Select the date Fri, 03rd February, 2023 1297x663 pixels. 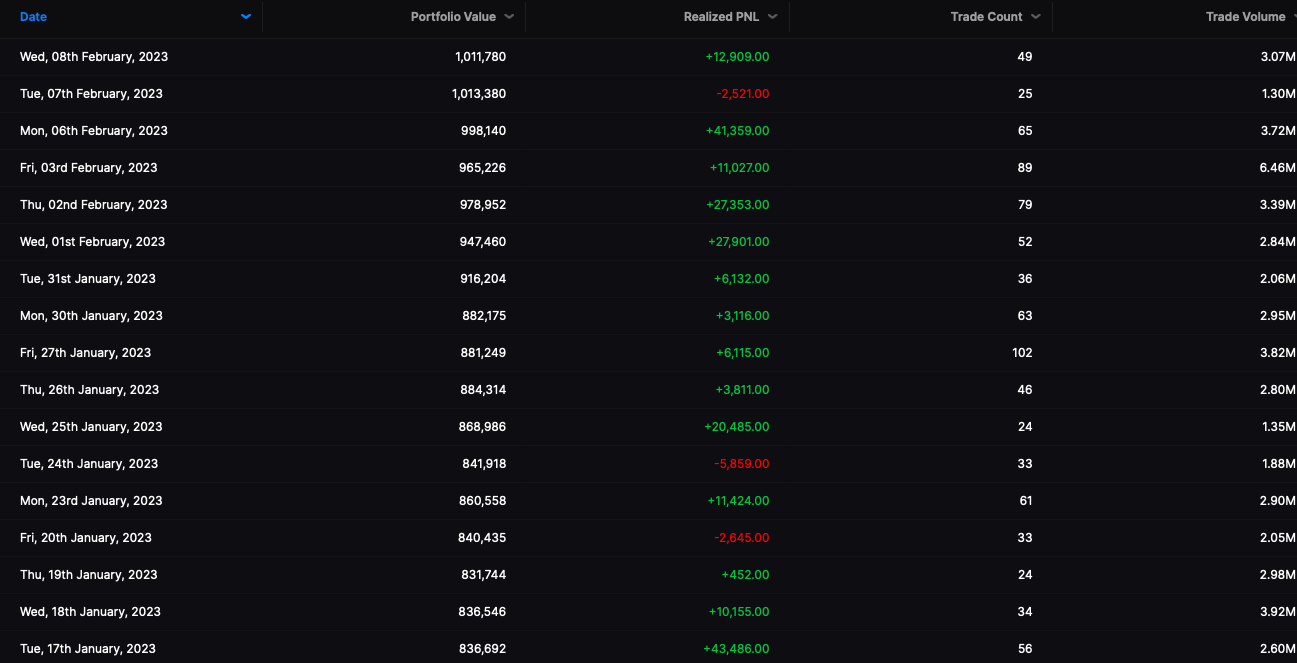pos(89,168)
